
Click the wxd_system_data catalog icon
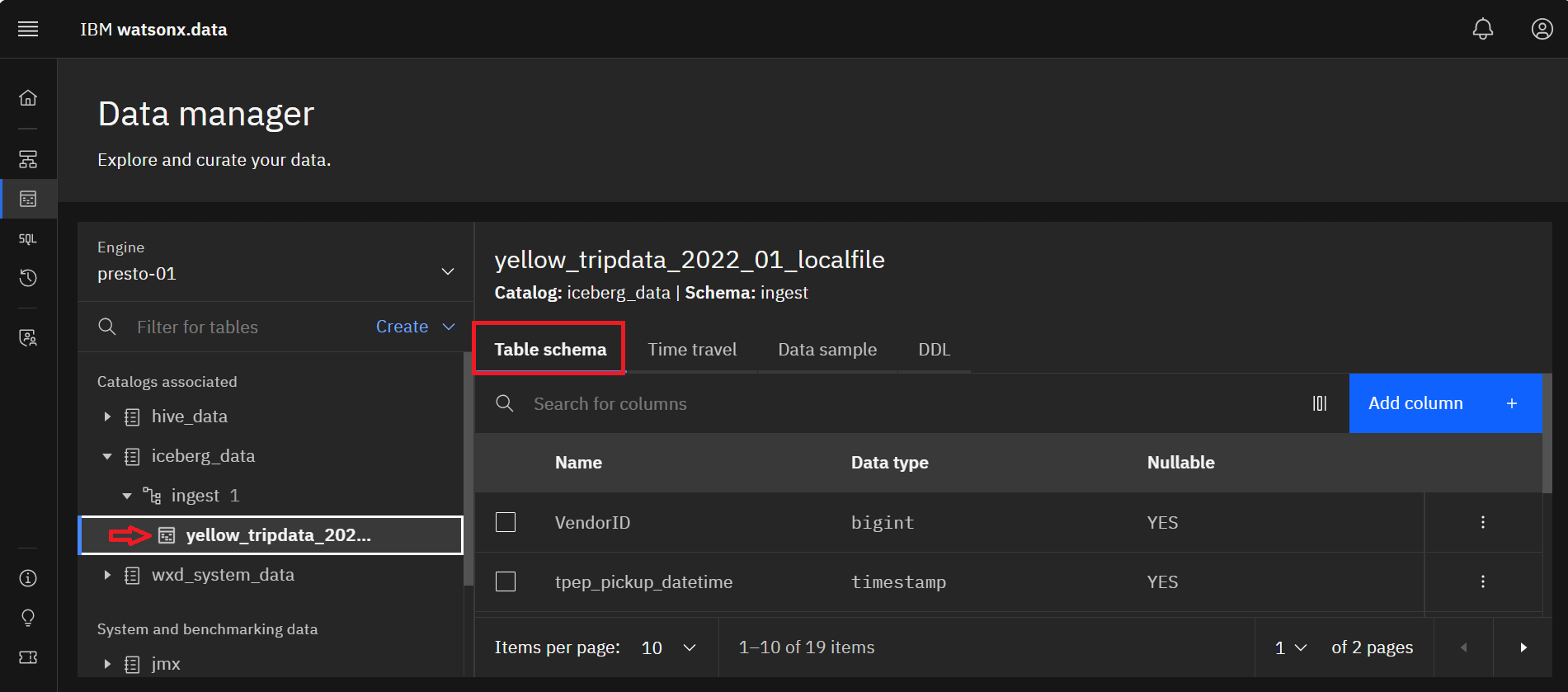tap(132, 576)
